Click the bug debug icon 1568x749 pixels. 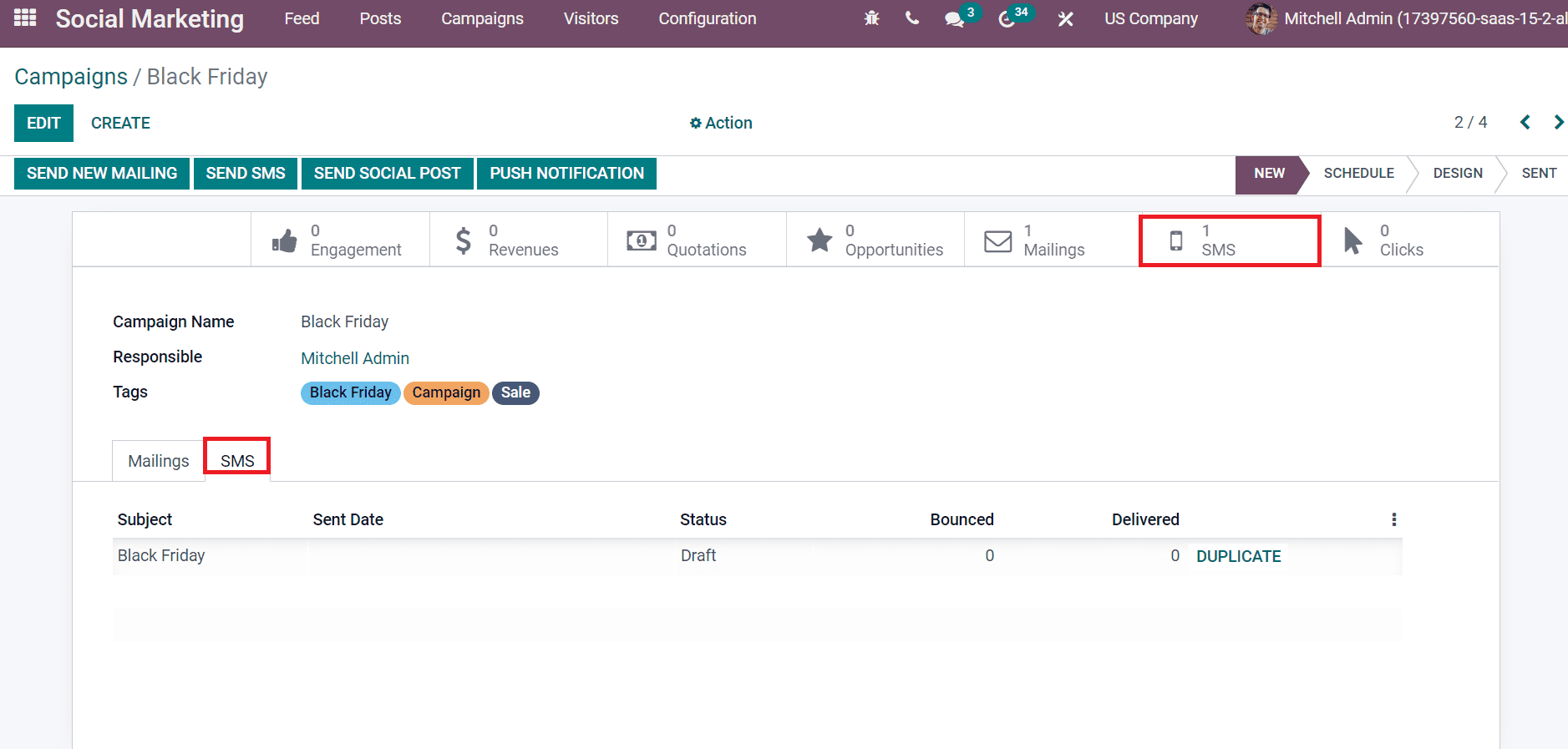tap(871, 18)
